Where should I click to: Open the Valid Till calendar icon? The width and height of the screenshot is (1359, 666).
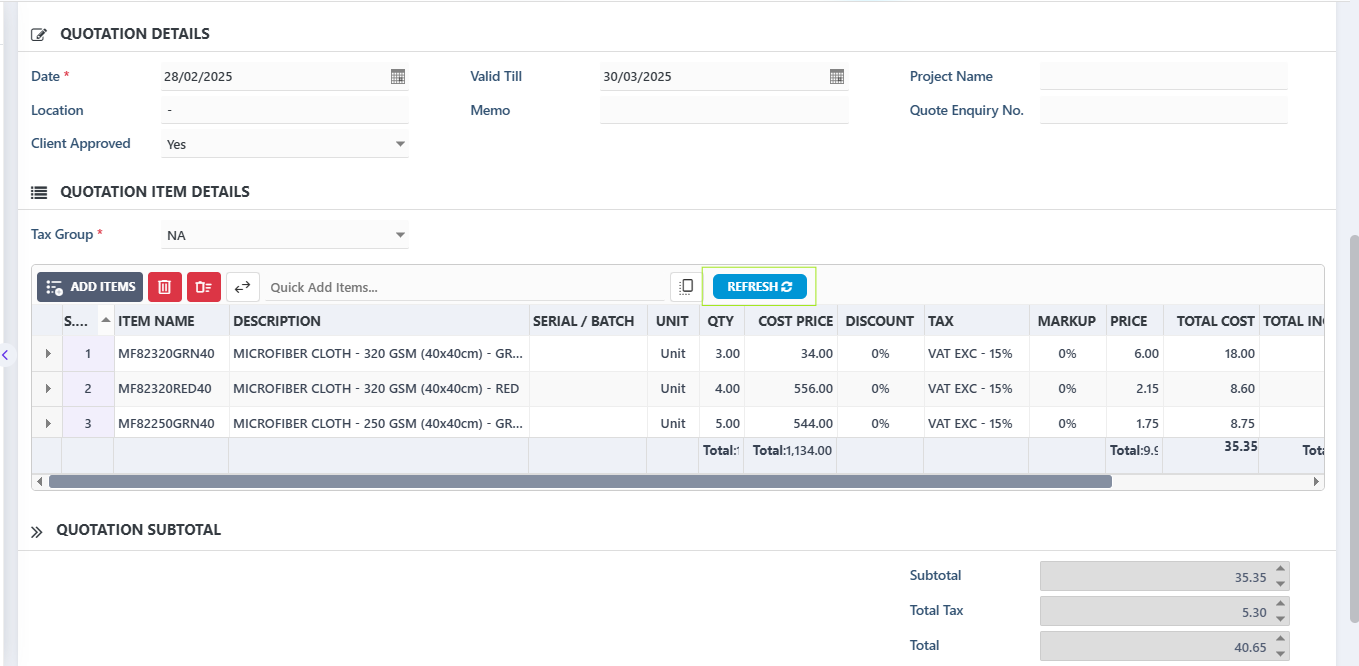[x=837, y=77]
